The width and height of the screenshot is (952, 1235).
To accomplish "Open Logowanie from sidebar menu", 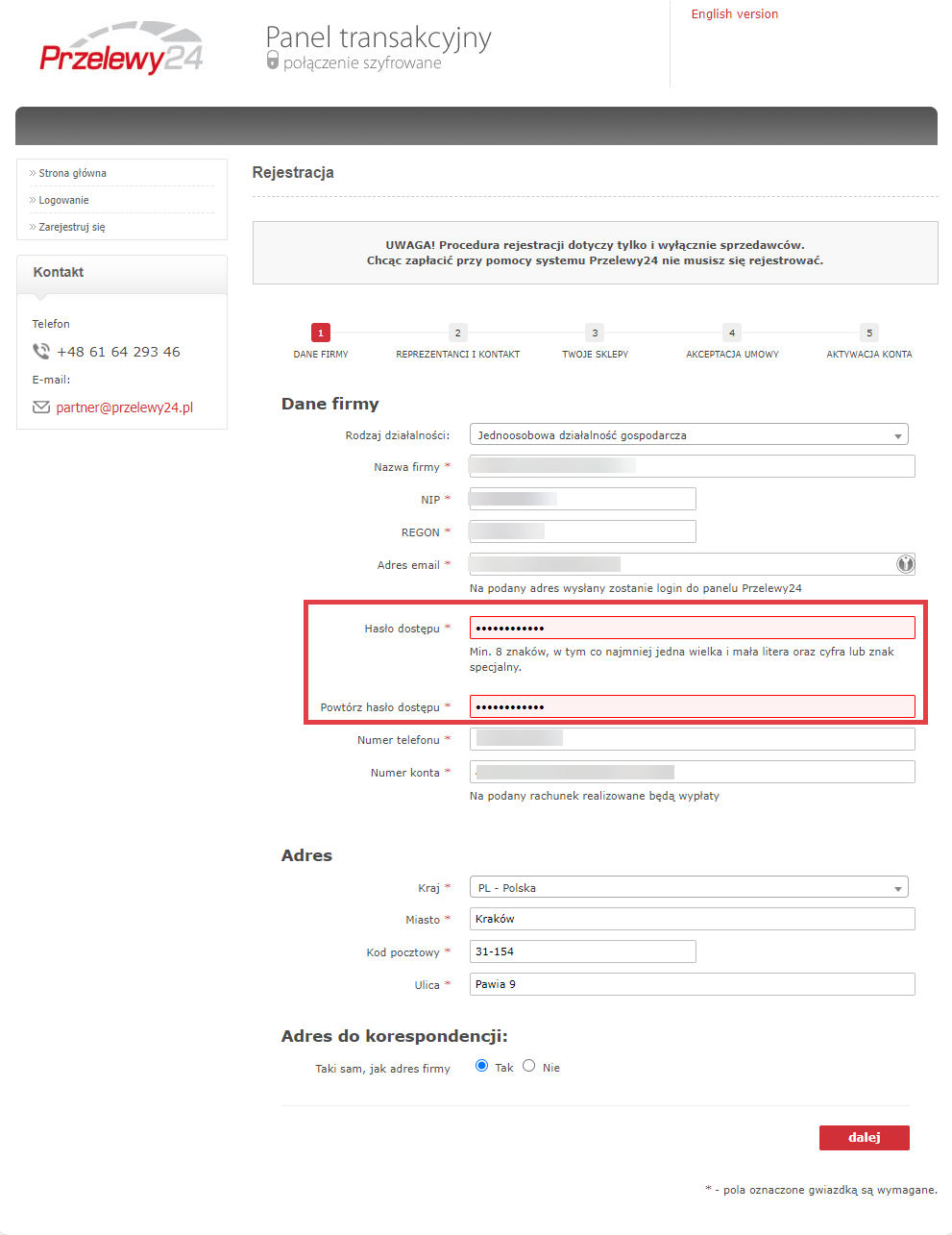I will 63,201.
